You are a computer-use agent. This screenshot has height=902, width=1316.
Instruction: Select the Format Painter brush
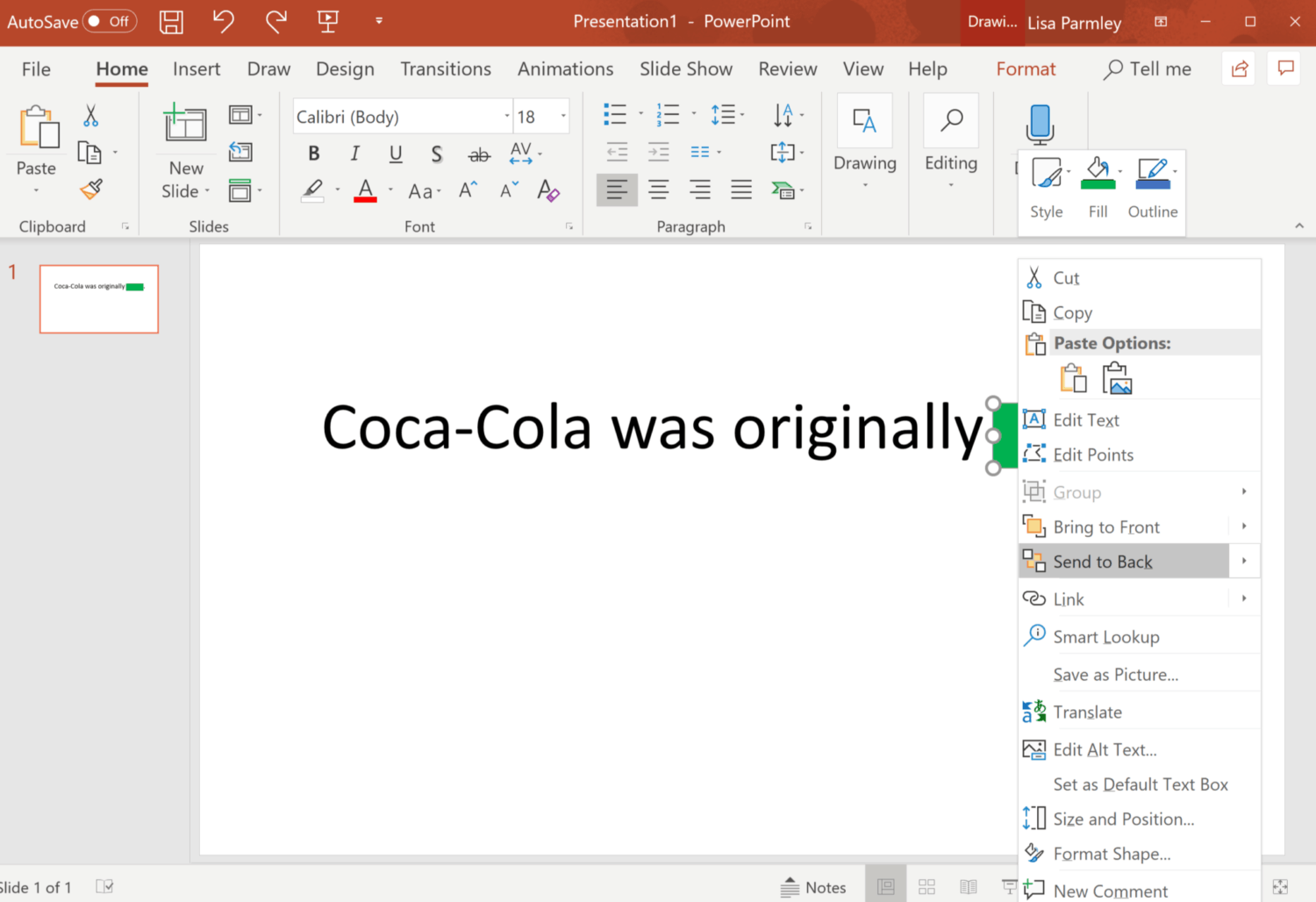coord(91,189)
